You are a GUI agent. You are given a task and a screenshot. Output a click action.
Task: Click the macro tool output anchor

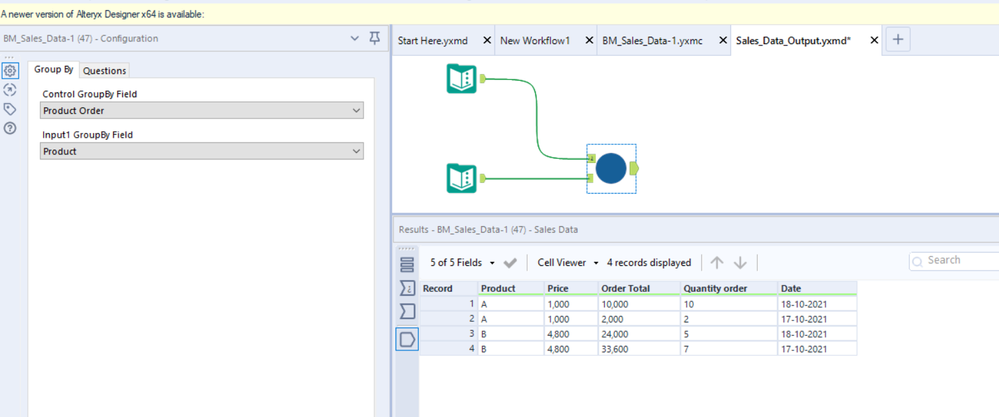634,168
